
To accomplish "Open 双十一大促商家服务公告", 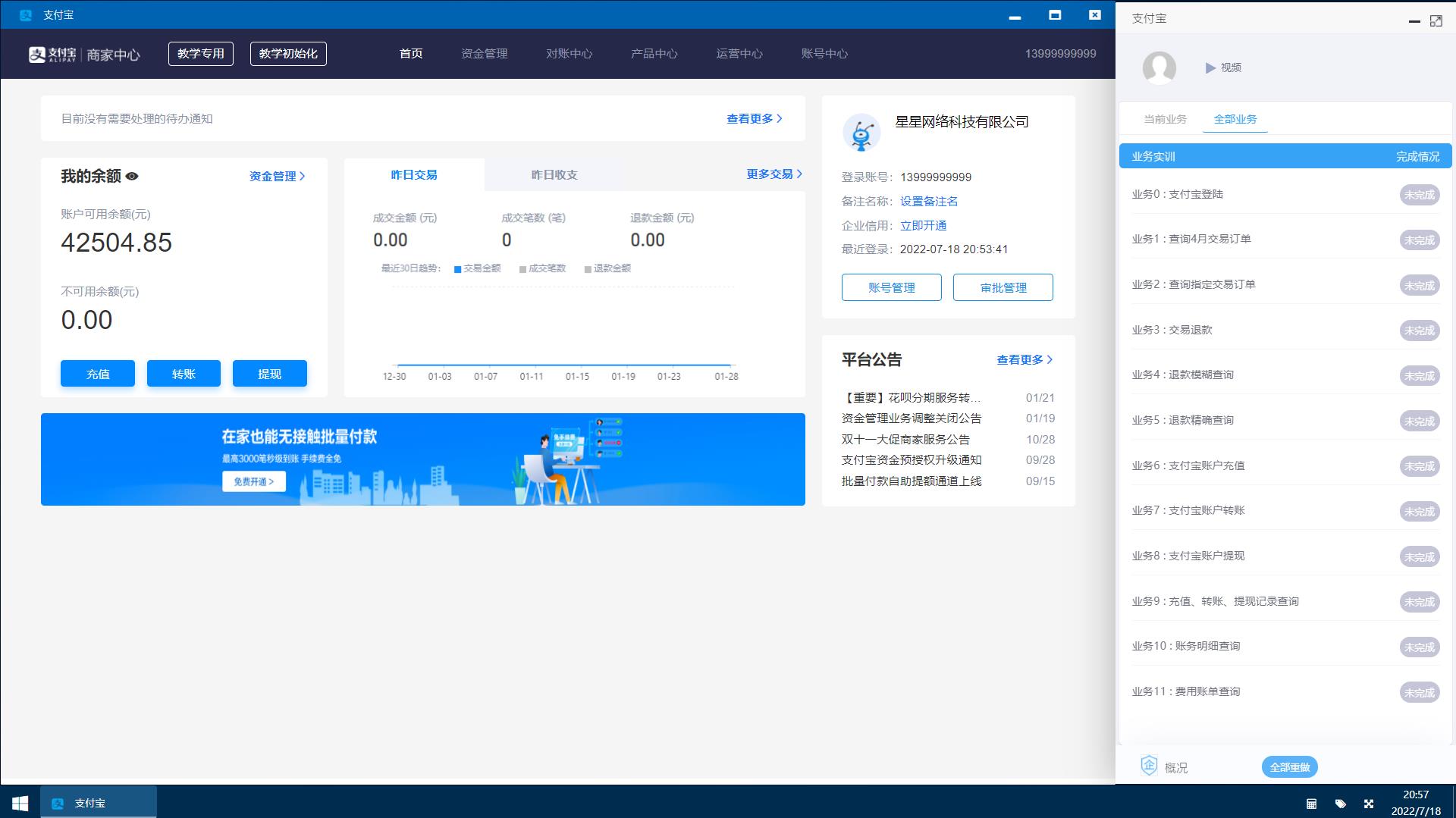I will tap(905, 440).
